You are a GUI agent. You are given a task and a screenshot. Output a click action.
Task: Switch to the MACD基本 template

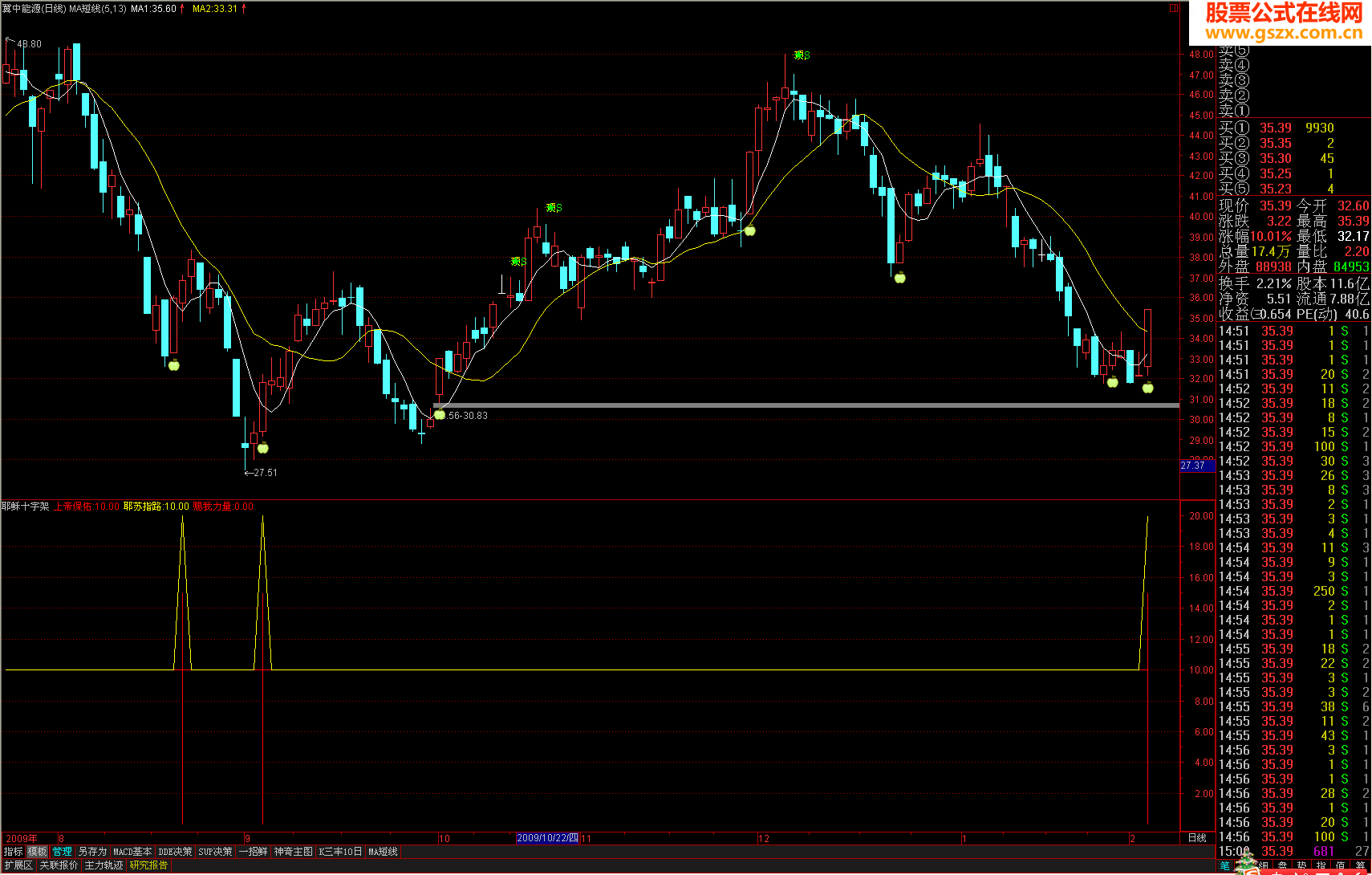tap(132, 852)
